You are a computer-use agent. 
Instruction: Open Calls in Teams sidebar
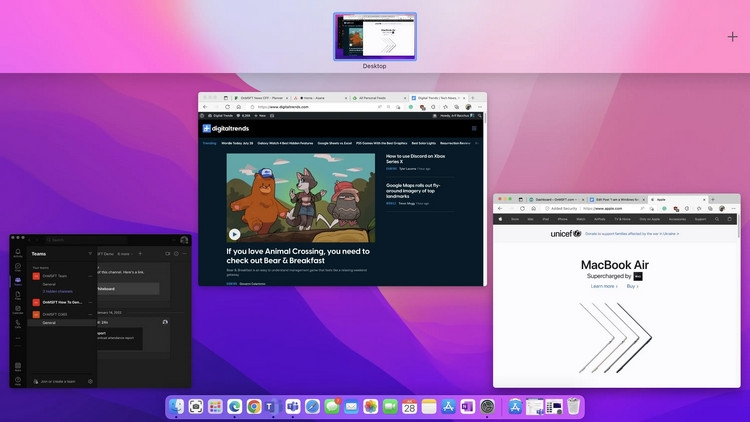pos(18,324)
